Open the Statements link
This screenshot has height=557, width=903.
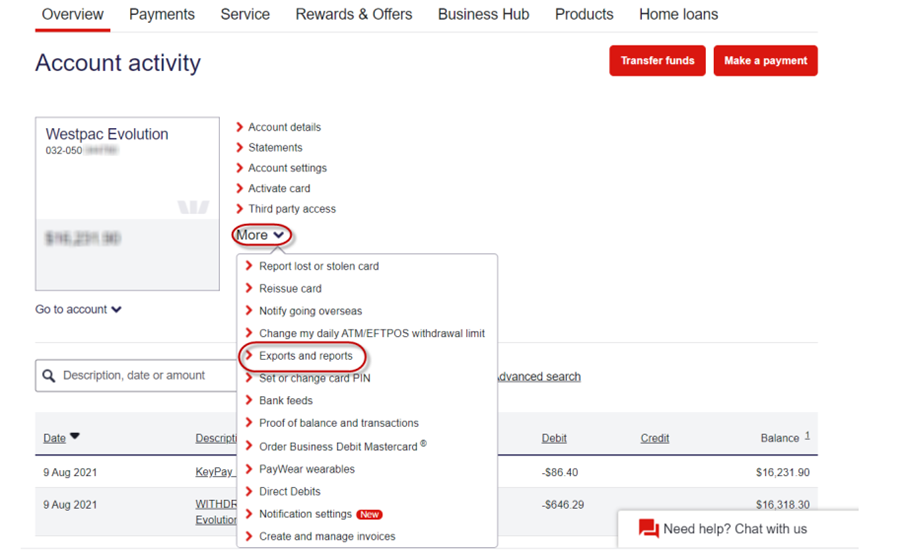[275, 148]
